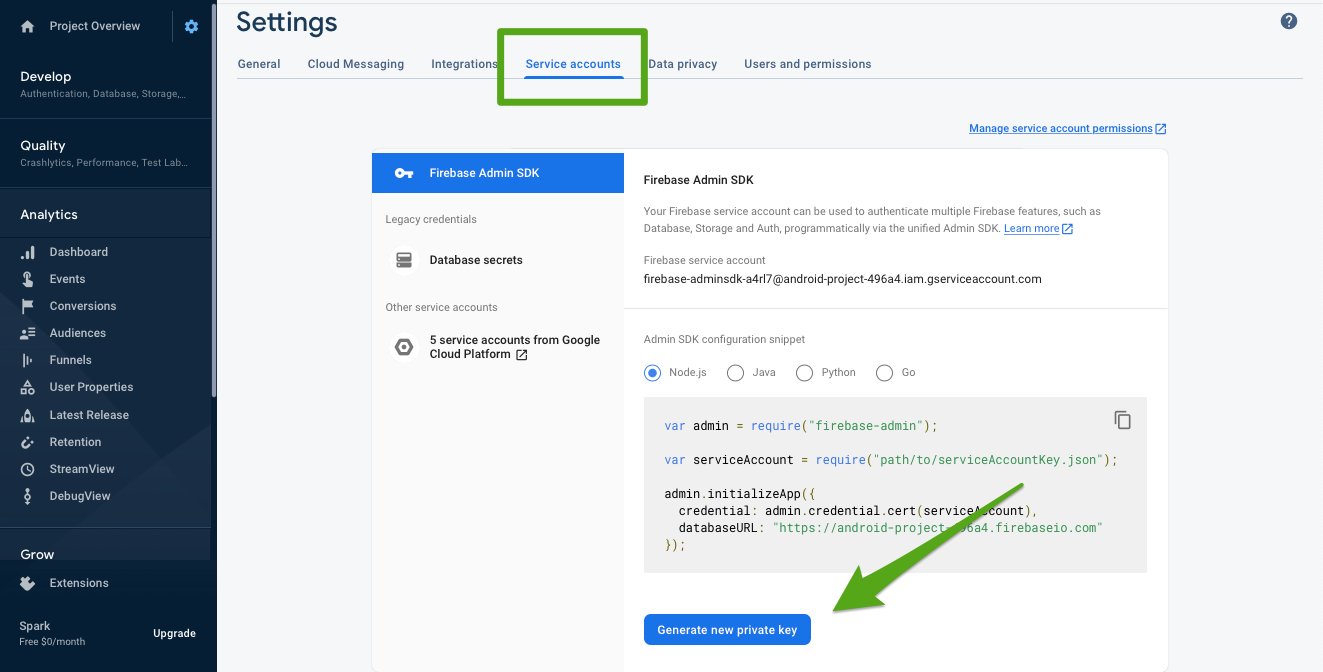Screen dimensions: 1323x672
Task: Click the Audiences people icon
Action: tap(28, 333)
